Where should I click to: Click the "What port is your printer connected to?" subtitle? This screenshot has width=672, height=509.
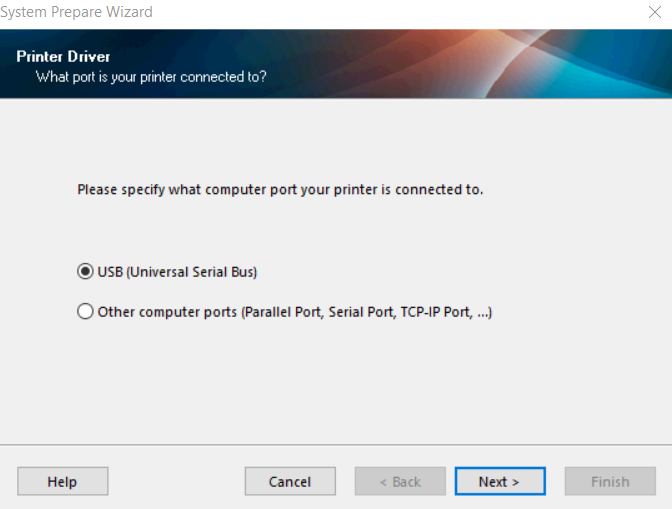[x=151, y=76]
